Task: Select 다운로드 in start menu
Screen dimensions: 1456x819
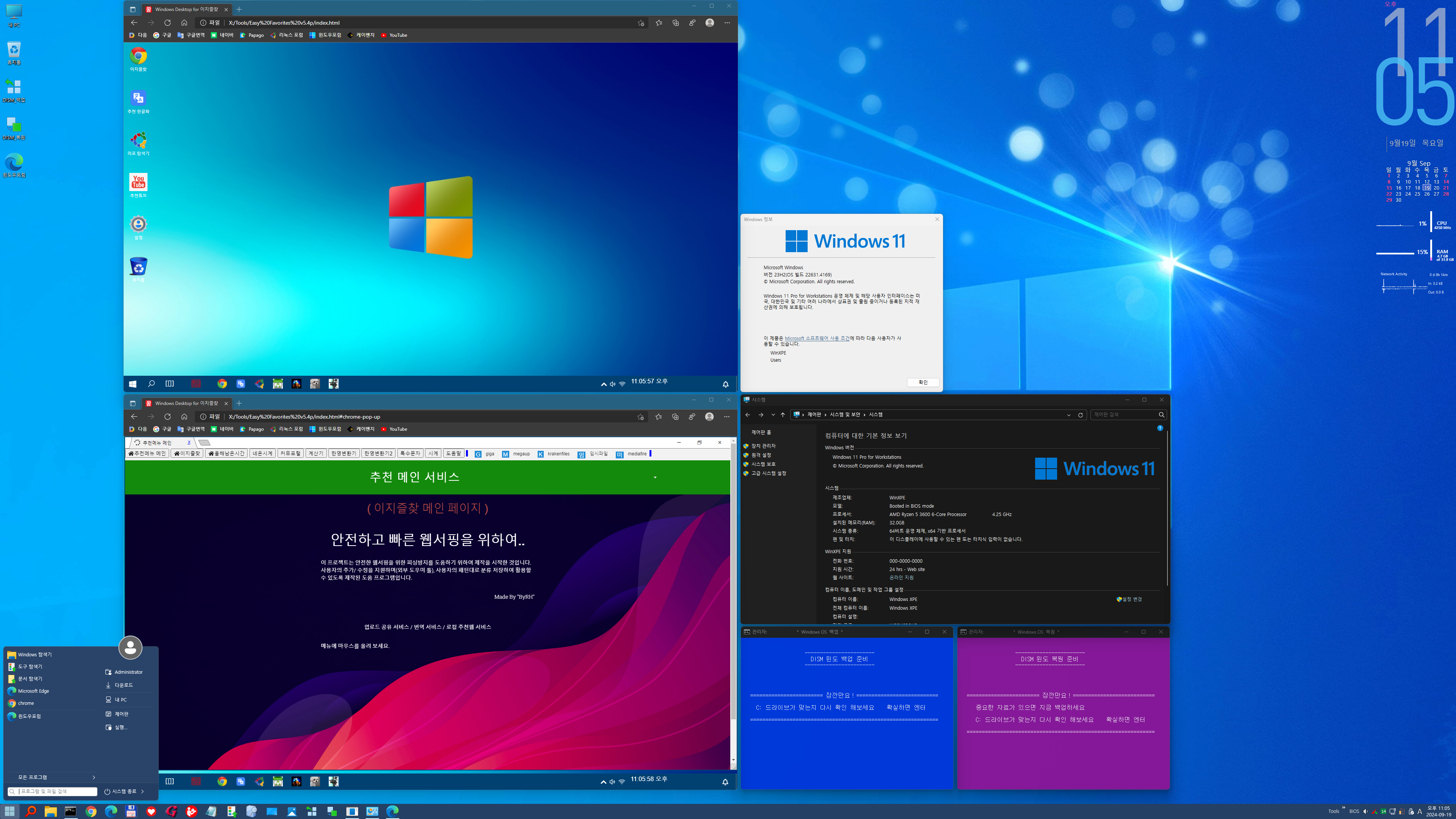Action: click(x=119, y=685)
